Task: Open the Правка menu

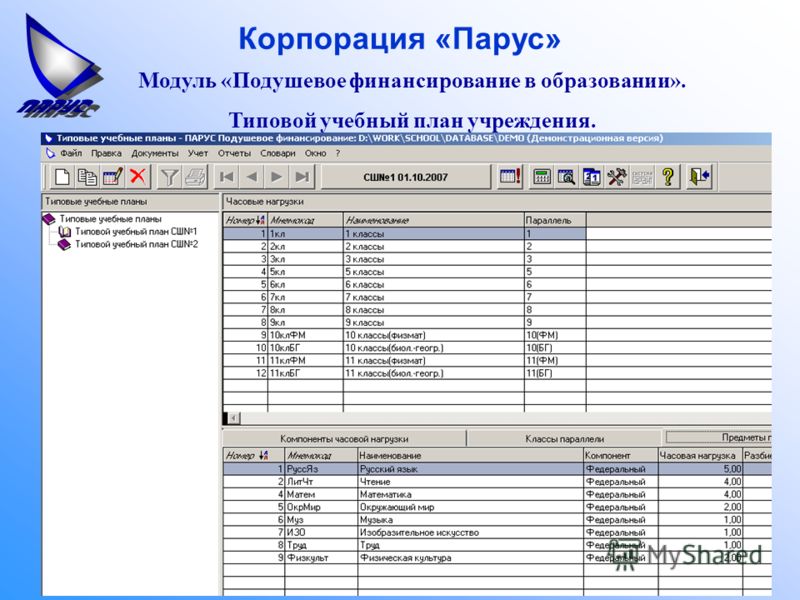Action: [x=106, y=153]
